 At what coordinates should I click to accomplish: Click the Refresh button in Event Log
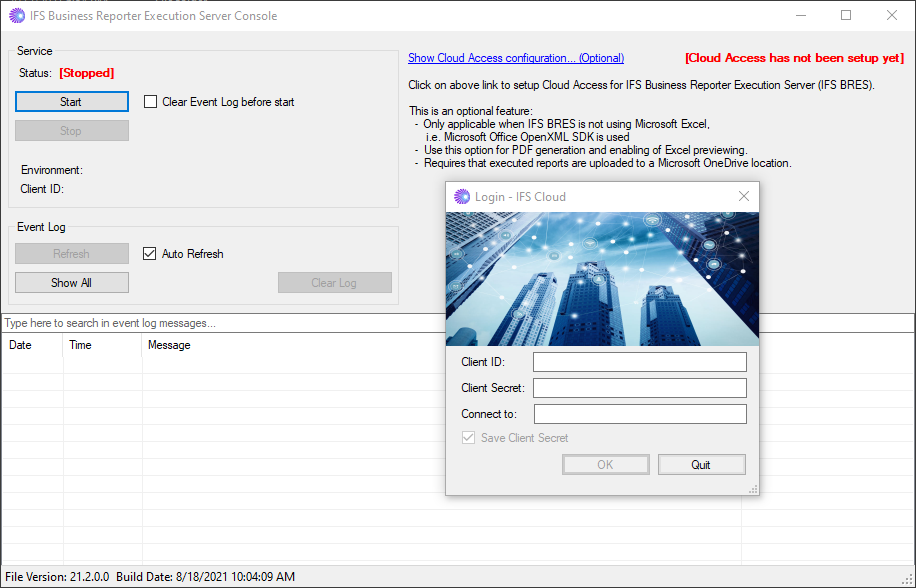point(71,253)
